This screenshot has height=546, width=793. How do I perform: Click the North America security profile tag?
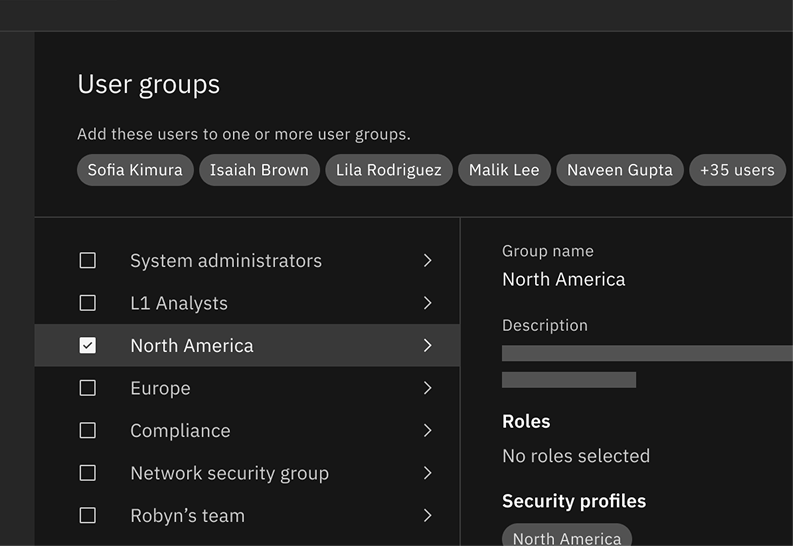pyautogui.click(x=567, y=537)
